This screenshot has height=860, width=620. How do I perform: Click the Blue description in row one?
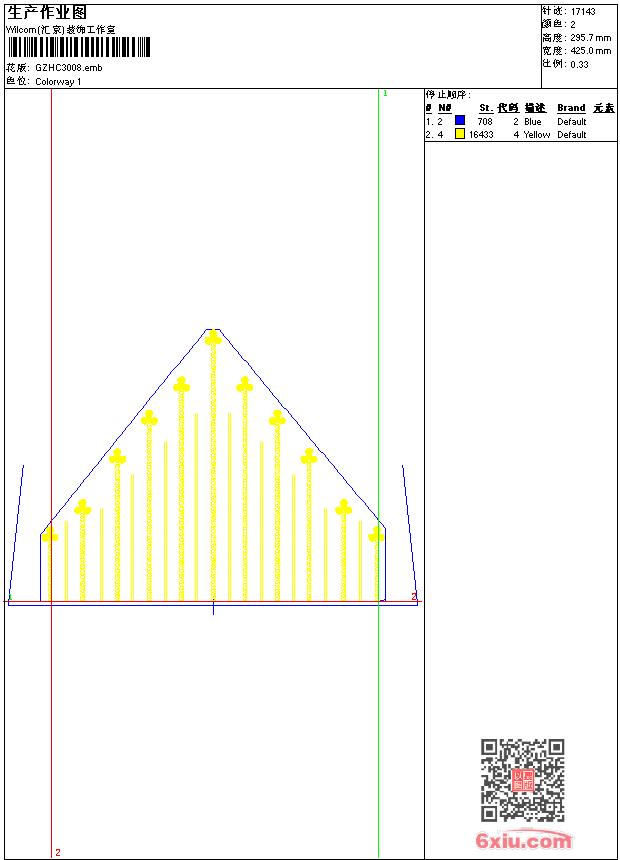pyautogui.click(x=533, y=121)
